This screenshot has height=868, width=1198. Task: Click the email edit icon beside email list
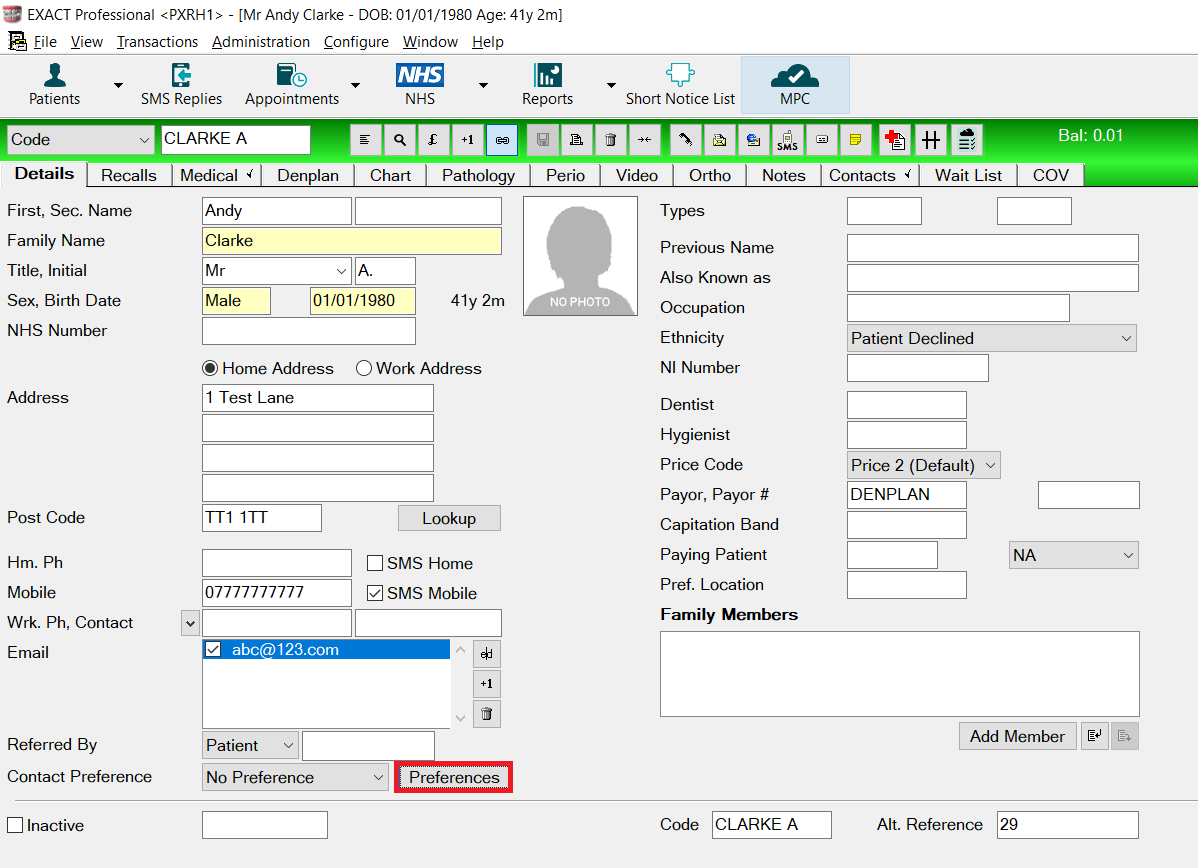487,654
